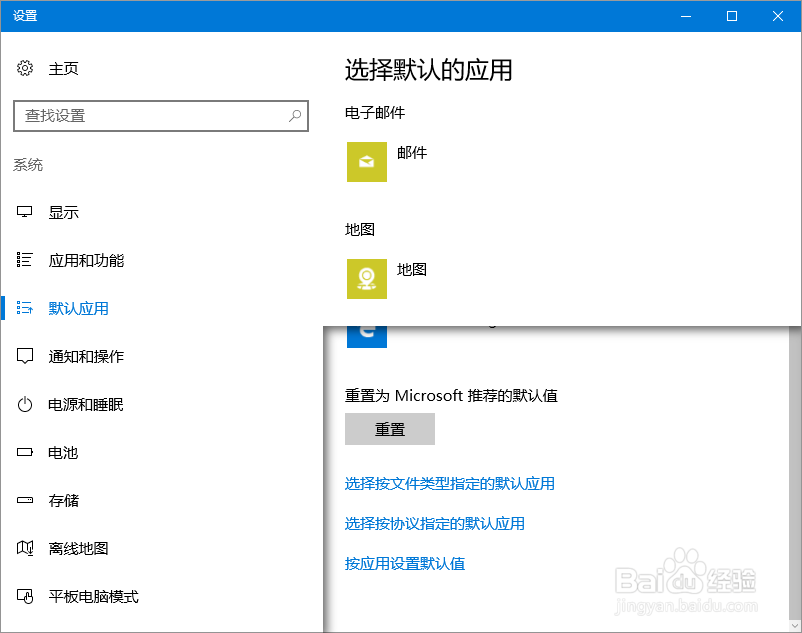Select the 电源和睡眠 power icon
Image resolution: width=802 pixels, height=633 pixels.
[x=24, y=404]
